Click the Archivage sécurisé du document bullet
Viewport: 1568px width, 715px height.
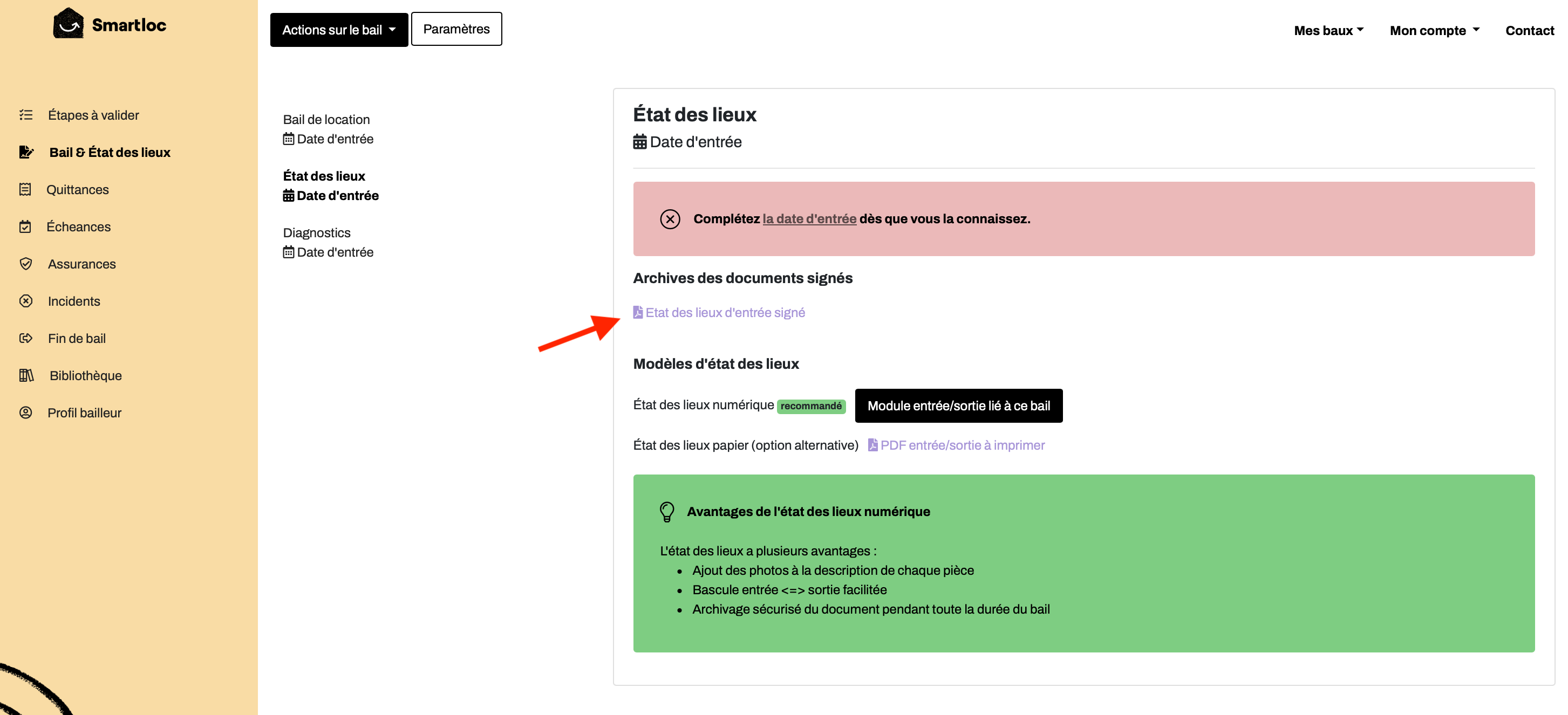(871, 609)
